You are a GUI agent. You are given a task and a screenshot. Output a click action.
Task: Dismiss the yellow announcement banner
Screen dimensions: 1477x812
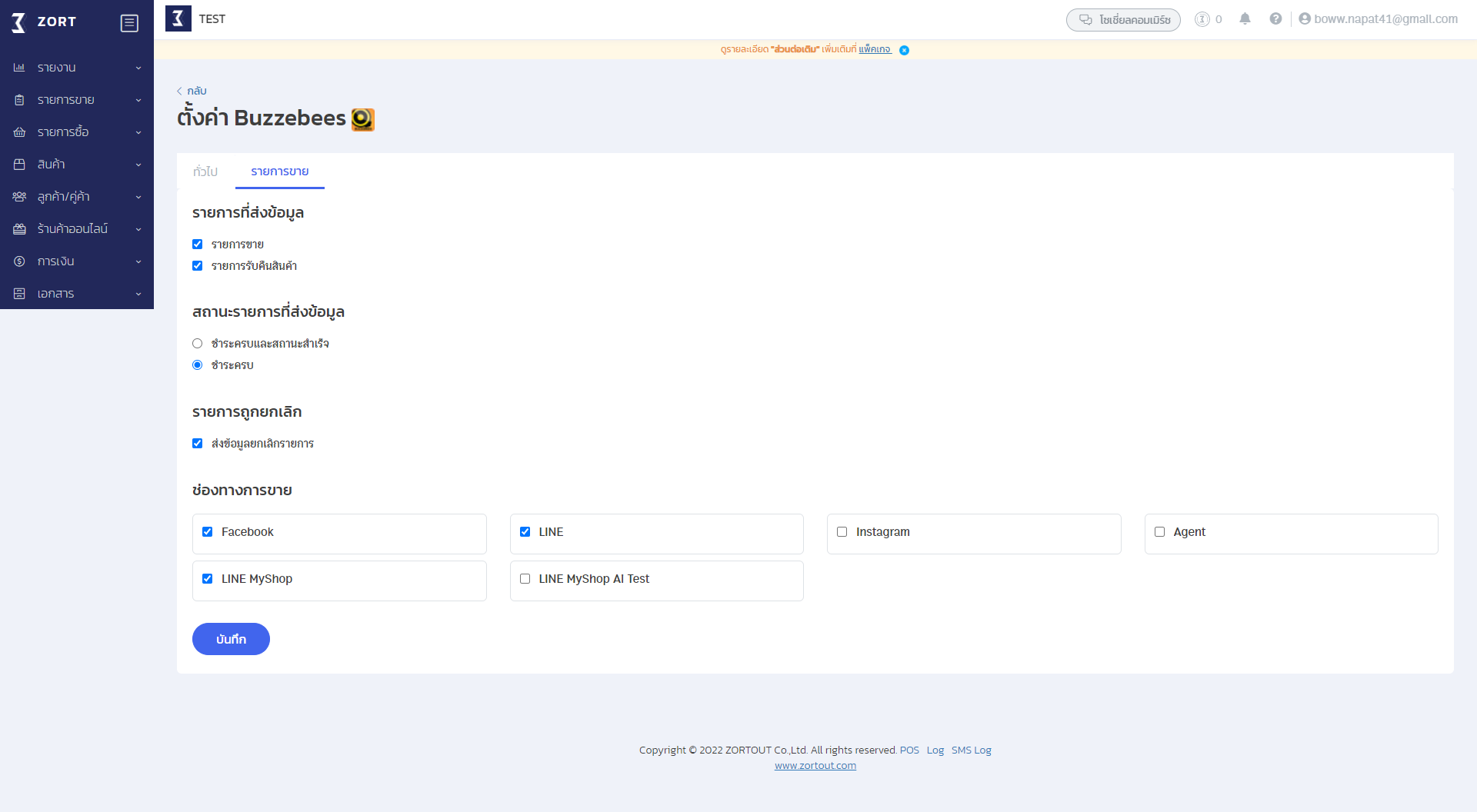click(x=904, y=49)
